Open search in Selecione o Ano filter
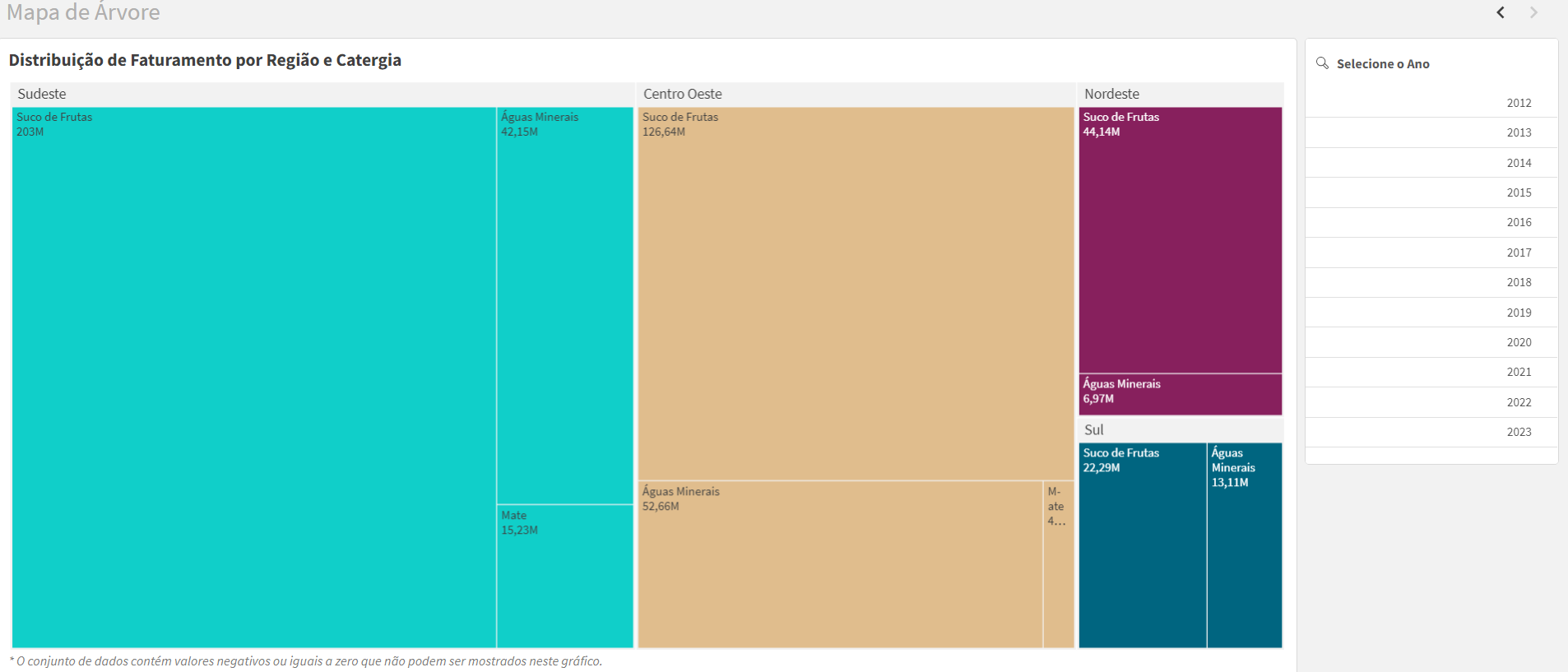Viewport: 1568px width, 672px height. point(1323,63)
